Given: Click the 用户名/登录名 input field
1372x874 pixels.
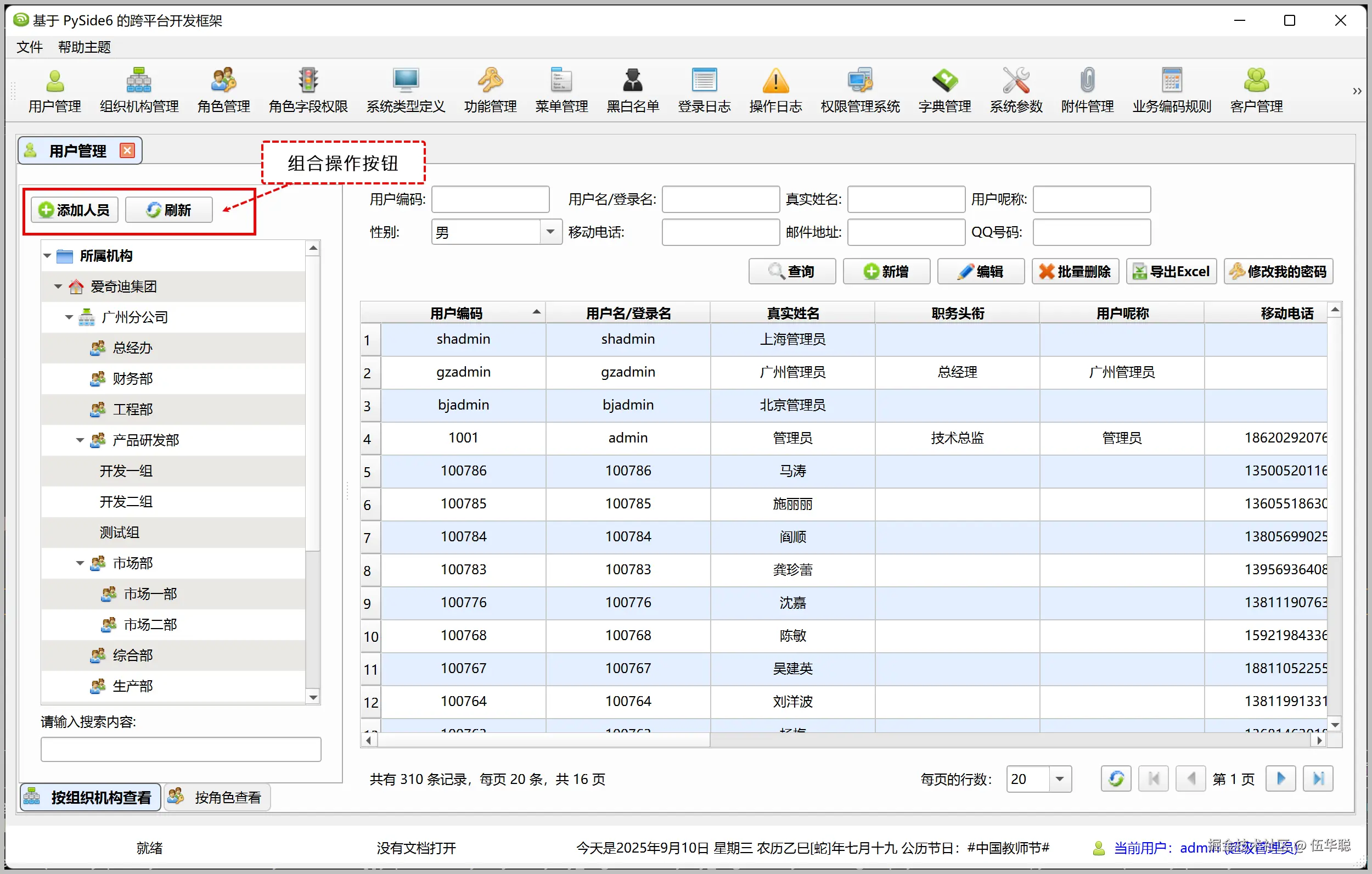Looking at the screenshot, I should point(720,199).
